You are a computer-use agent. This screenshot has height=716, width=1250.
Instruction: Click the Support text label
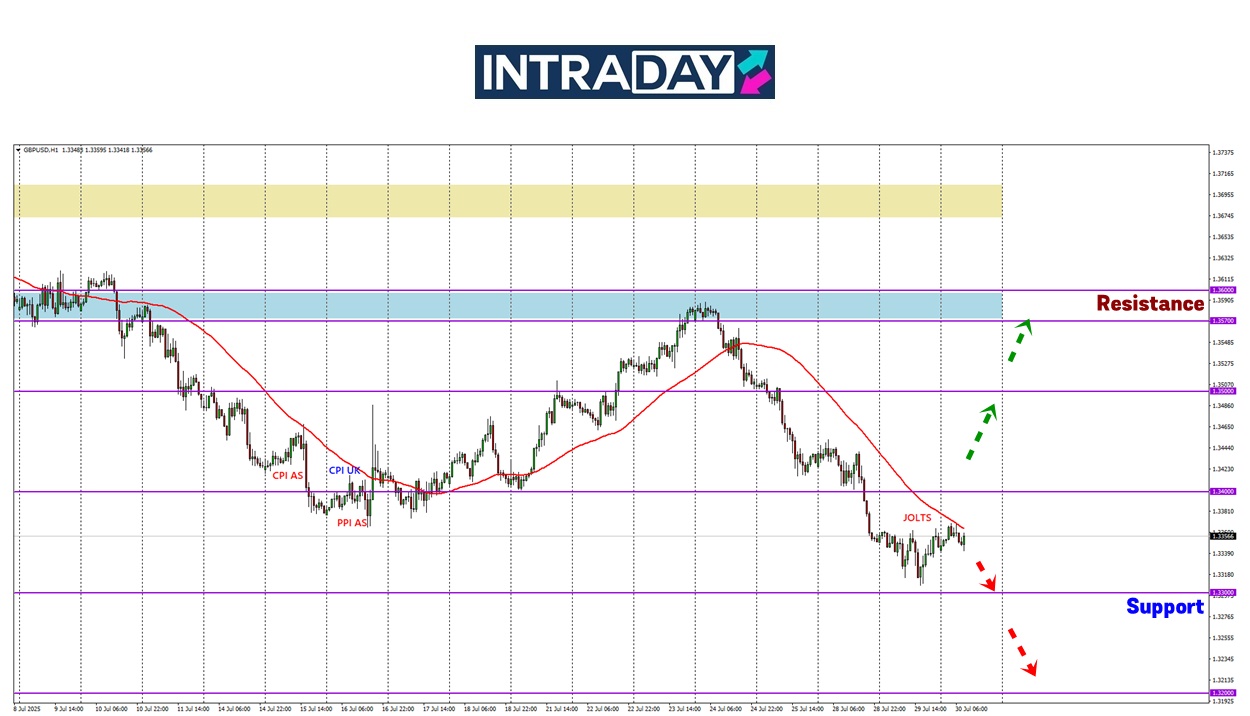(x=1164, y=607)
